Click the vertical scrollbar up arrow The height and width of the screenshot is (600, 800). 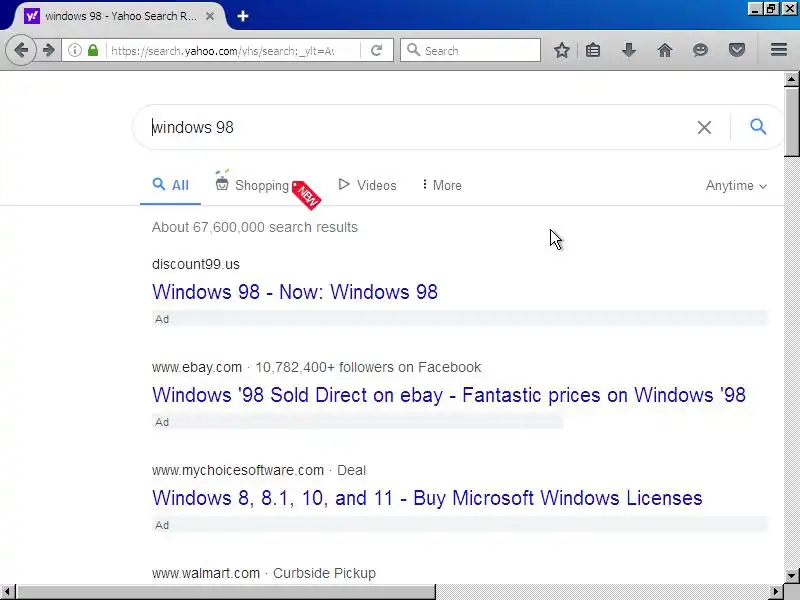point(791,79)
